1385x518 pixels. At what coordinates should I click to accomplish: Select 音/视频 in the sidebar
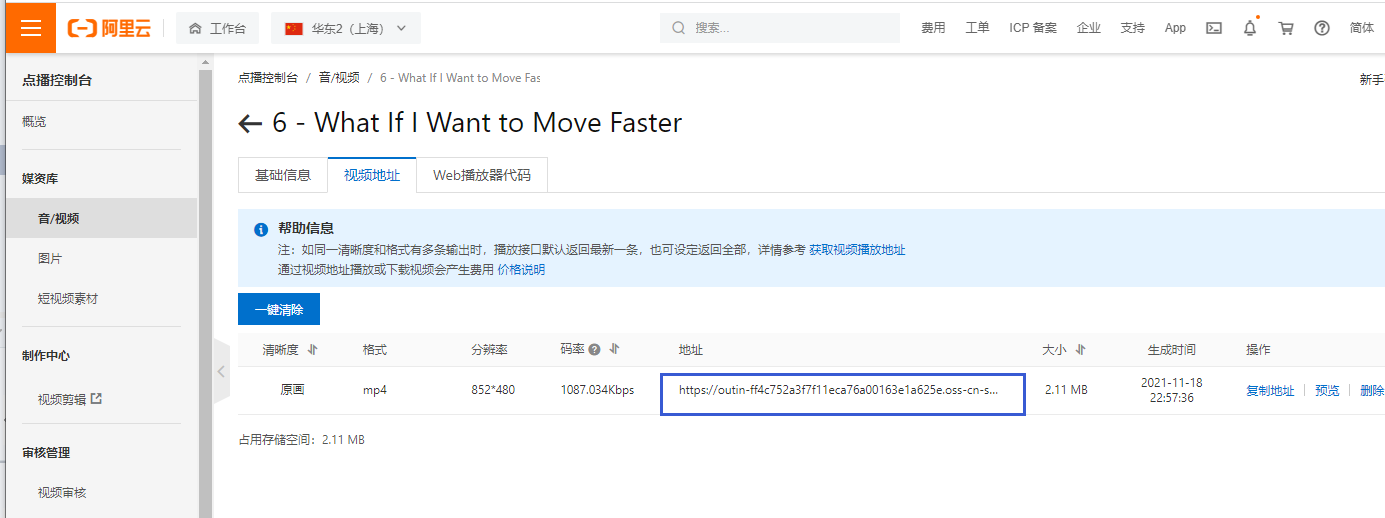[102, 218]
